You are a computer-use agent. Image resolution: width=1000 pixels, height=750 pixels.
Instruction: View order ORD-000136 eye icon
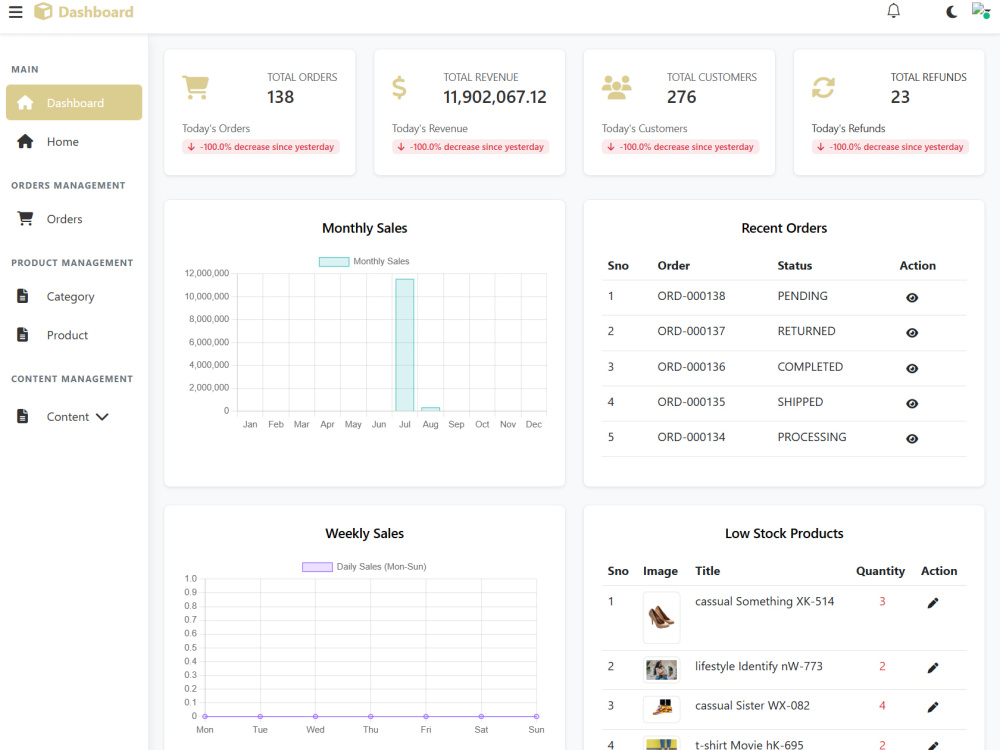(912, 369)
